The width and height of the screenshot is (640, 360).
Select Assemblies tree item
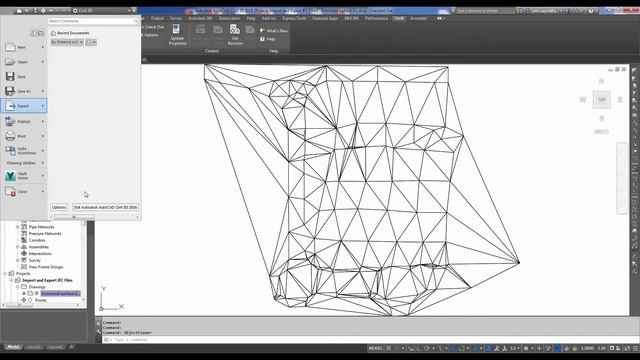click(x=39, y=247)
